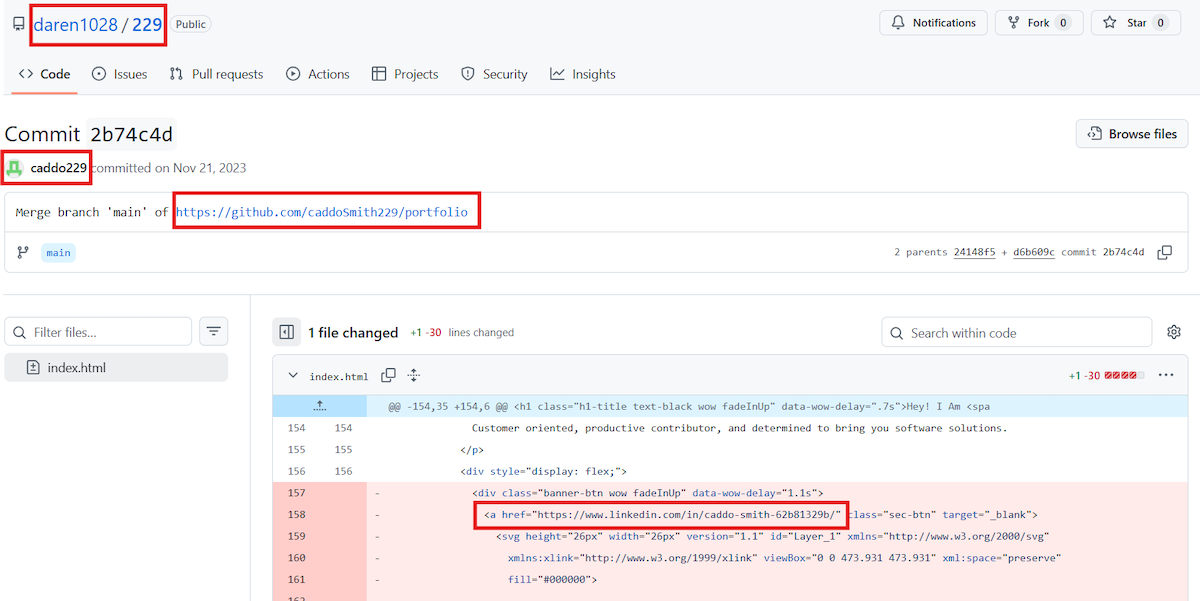Screen dimensions: 1200x601
Task: Click caddo229 avatar image
Action: pos(15,168)
